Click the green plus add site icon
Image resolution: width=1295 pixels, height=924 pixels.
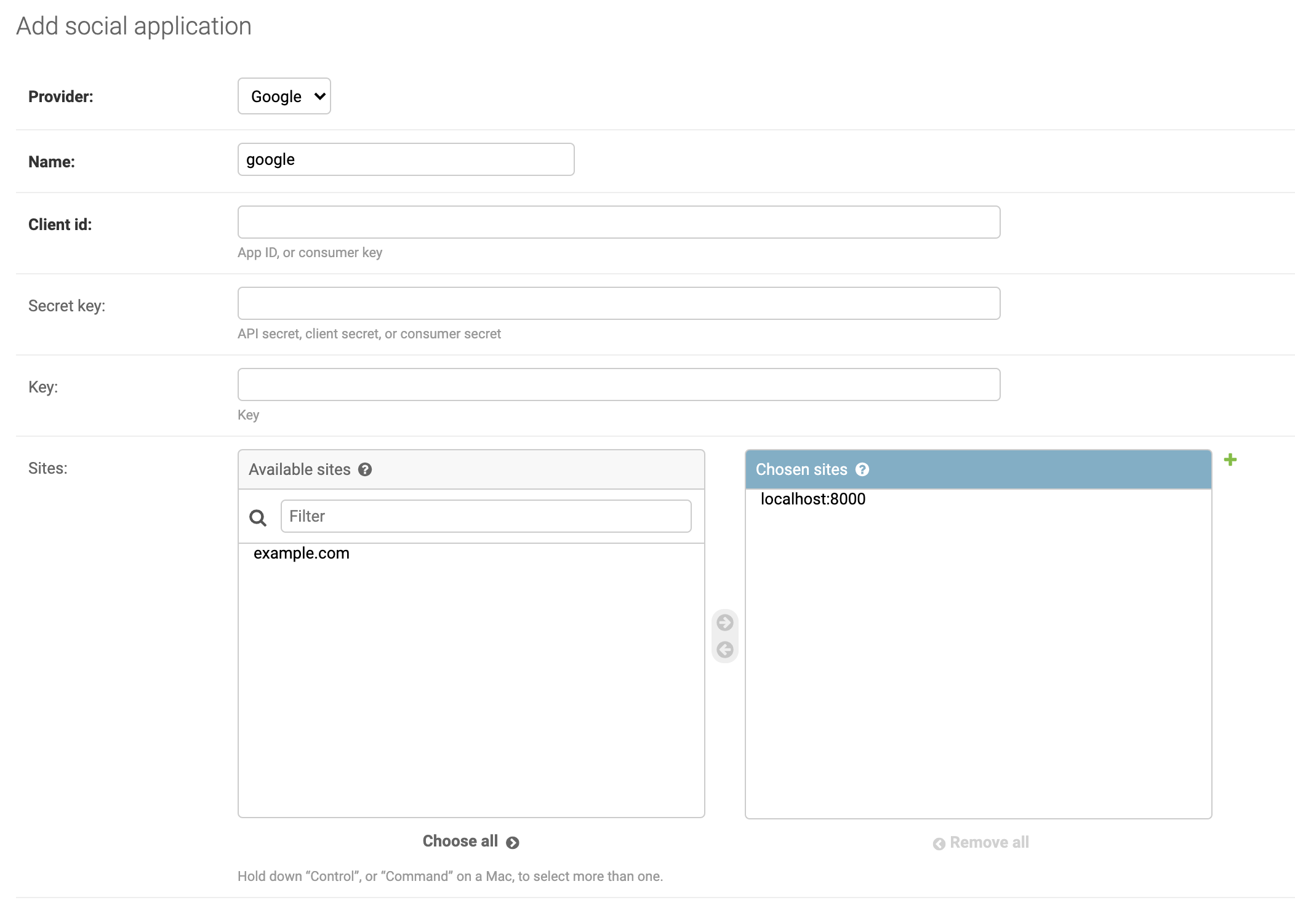point(1230,460)
